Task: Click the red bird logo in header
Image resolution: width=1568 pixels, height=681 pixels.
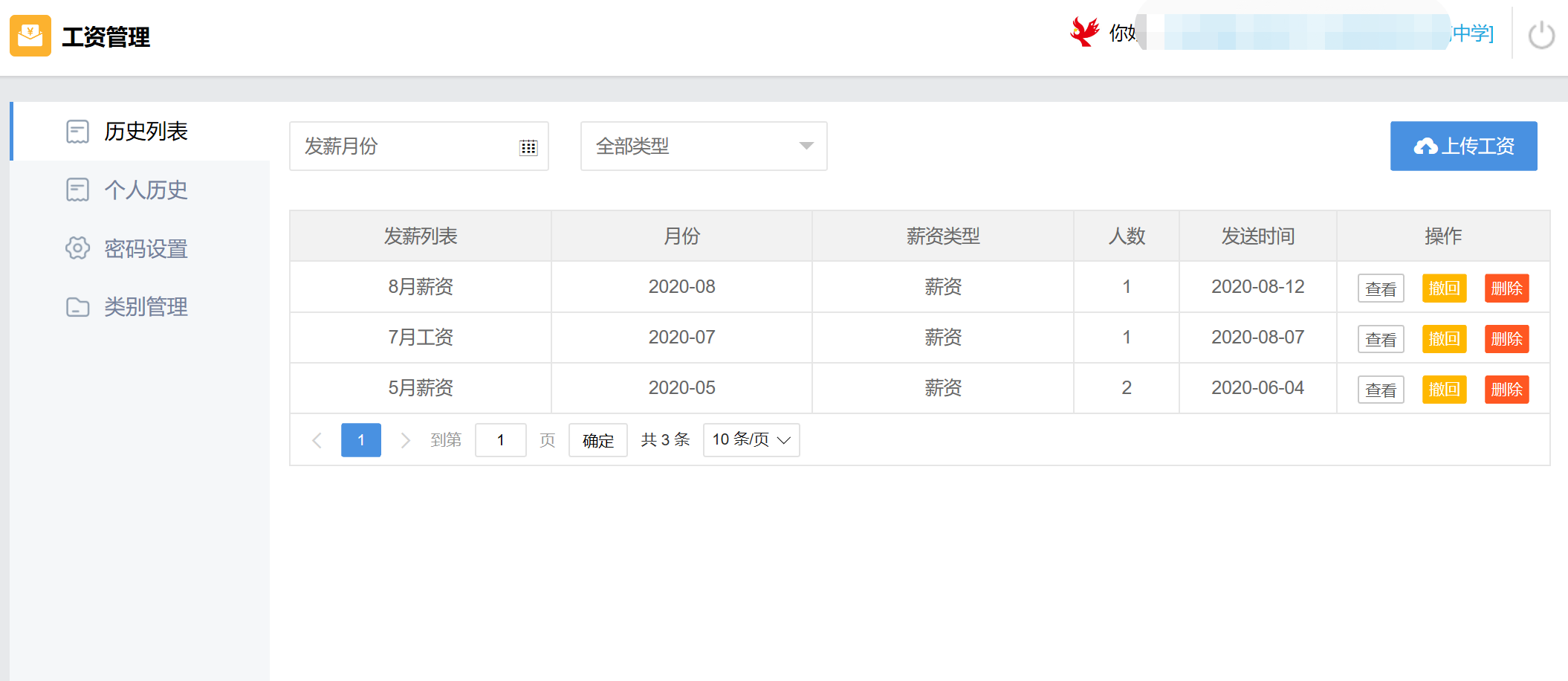Action: point(1085,33)
